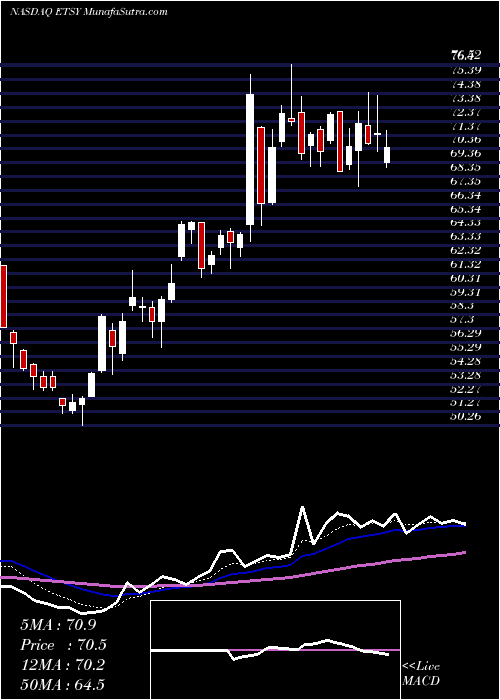Click the 53.28 price axis label
The width and height of the screenshot is (500, 700).
[466, 375]
